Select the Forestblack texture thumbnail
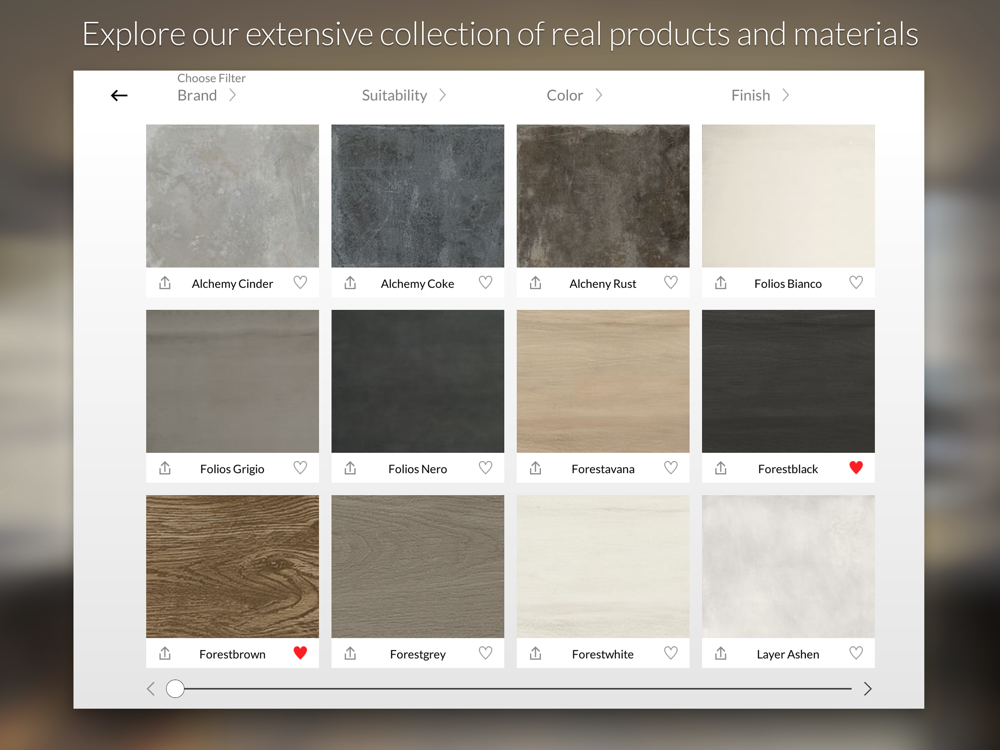 click(788, 381)
